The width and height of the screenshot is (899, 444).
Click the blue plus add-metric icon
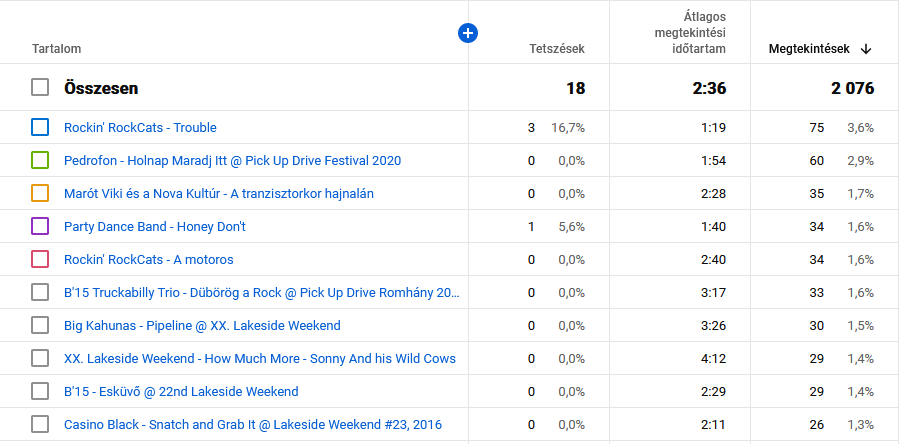pos(468,33)
